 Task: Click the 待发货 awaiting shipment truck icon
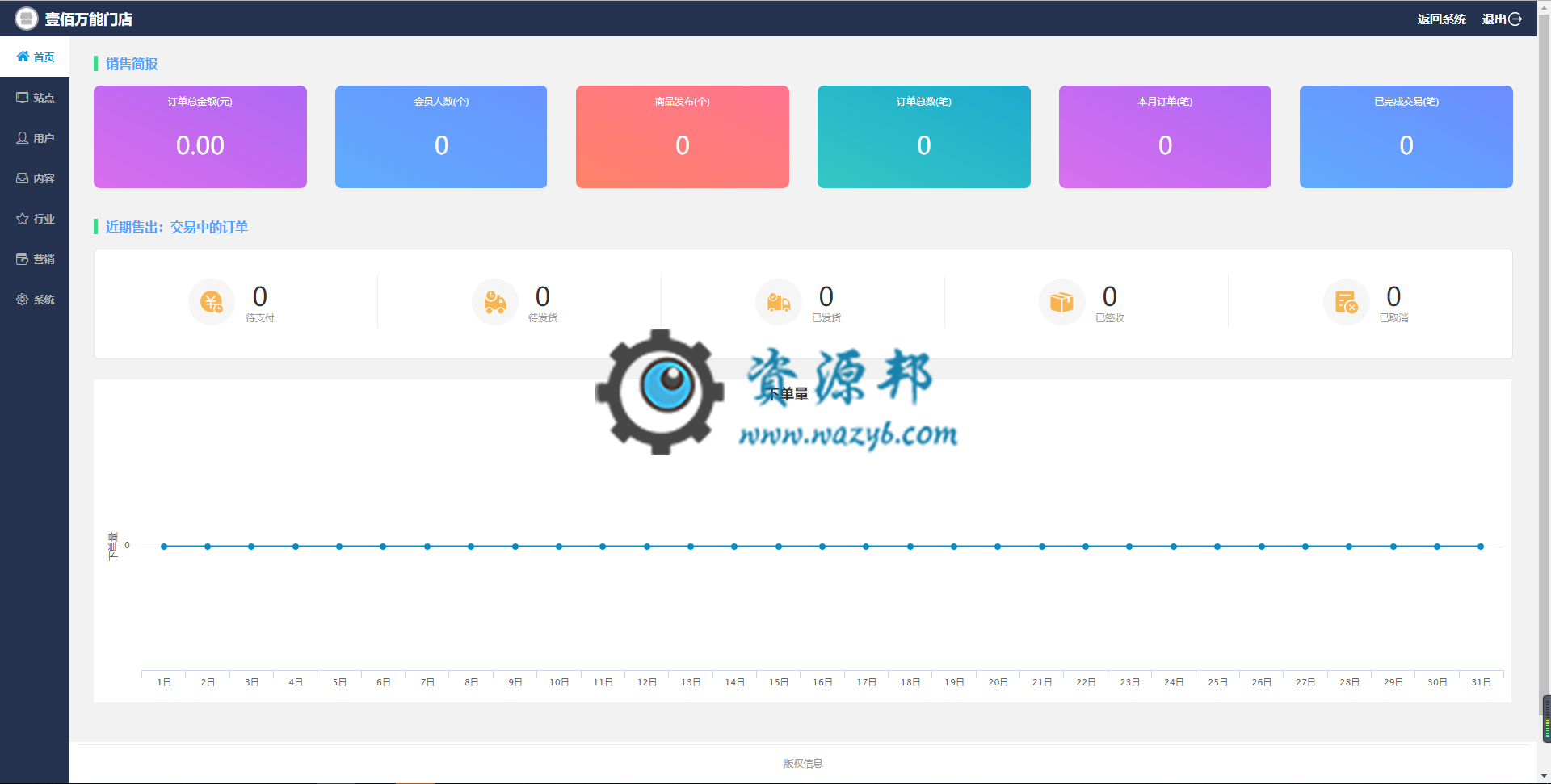coord(495,302)
